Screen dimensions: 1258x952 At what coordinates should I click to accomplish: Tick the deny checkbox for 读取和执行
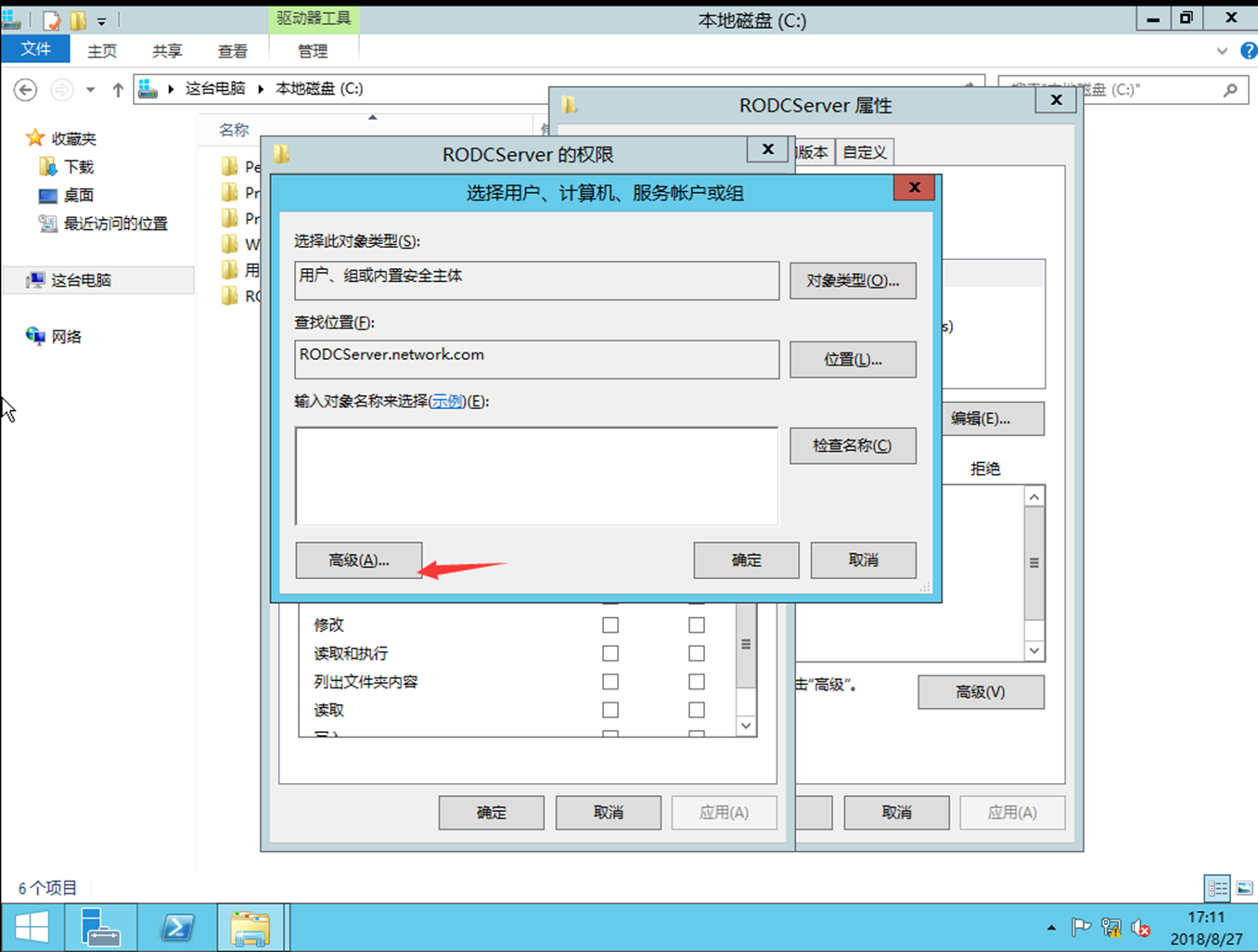(697, 653)
